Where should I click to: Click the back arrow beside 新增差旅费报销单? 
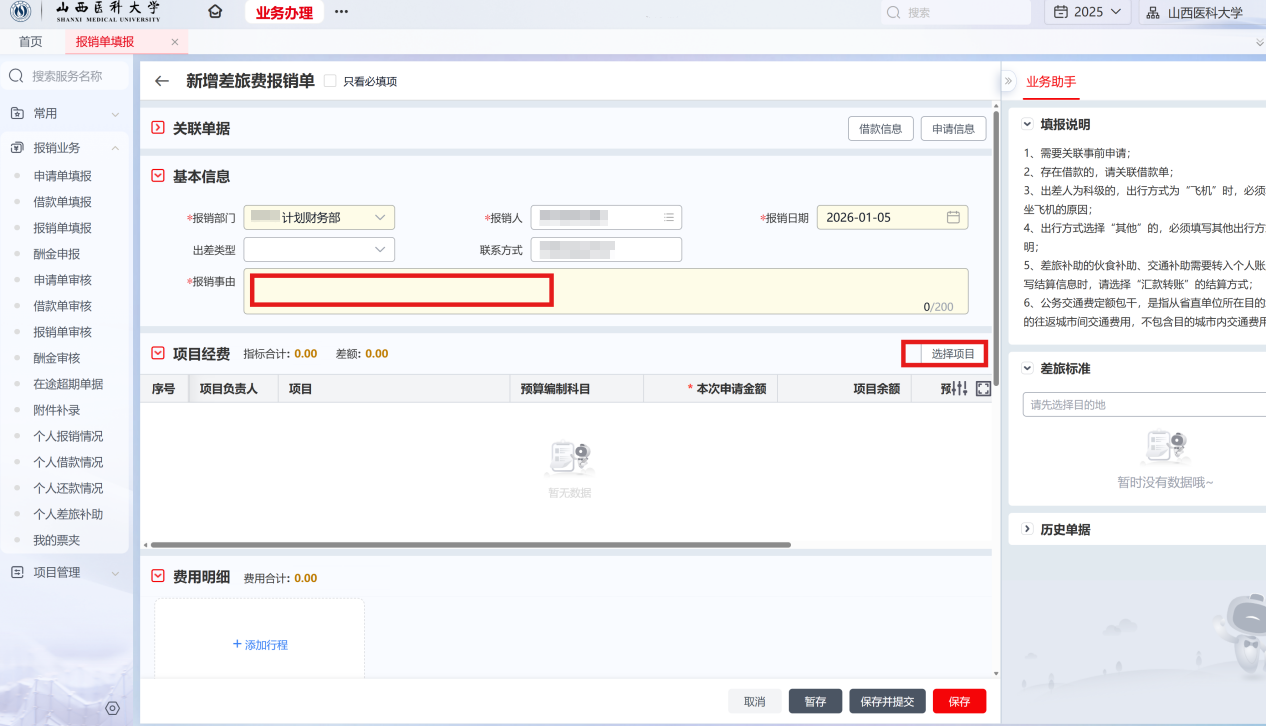pos(162,81)
